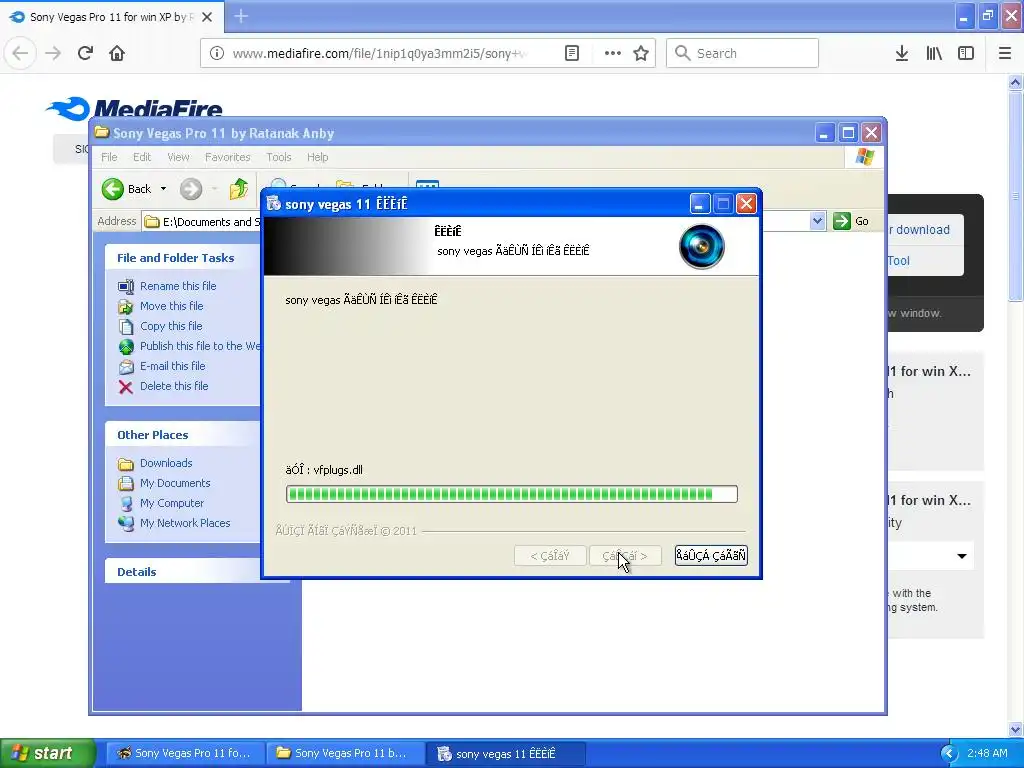Viewport: 1024px width, 768px height.
Task: Click Explorer Forward arrow button
Action: click(x=191, y=189)
